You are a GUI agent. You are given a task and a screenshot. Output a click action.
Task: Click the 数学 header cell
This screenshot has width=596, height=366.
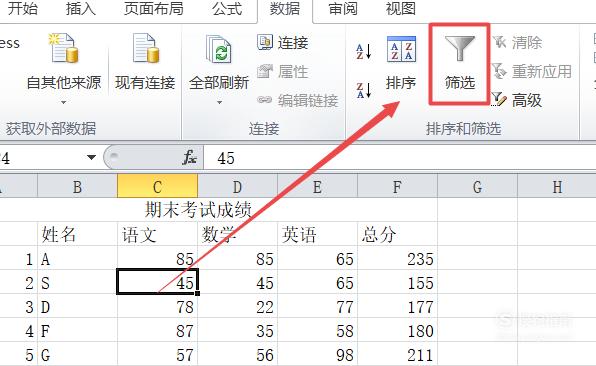(x=238, y=234)
